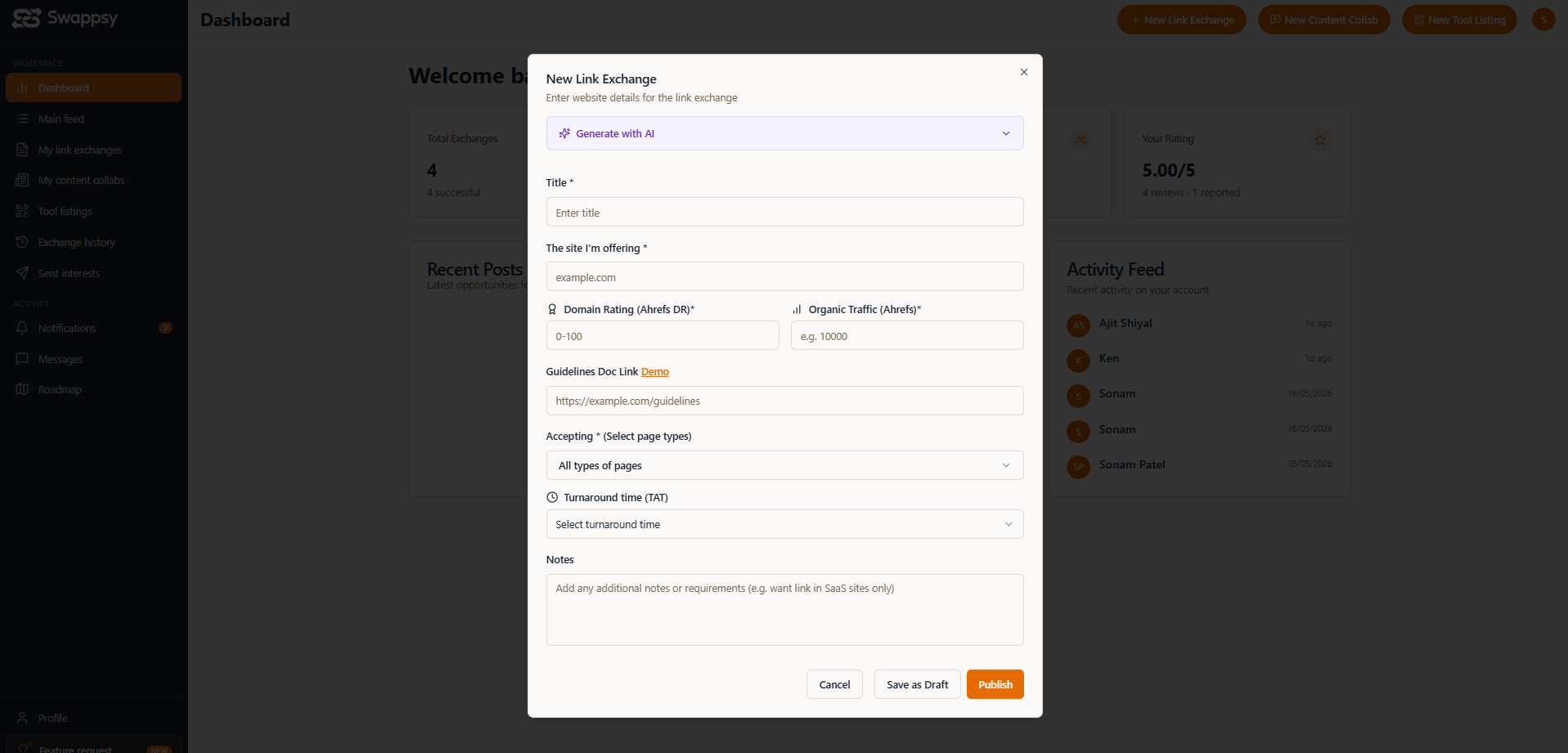Open the Roadmap map icon
The width and height of the screenshot is (1568, 753).
(22, 389)
